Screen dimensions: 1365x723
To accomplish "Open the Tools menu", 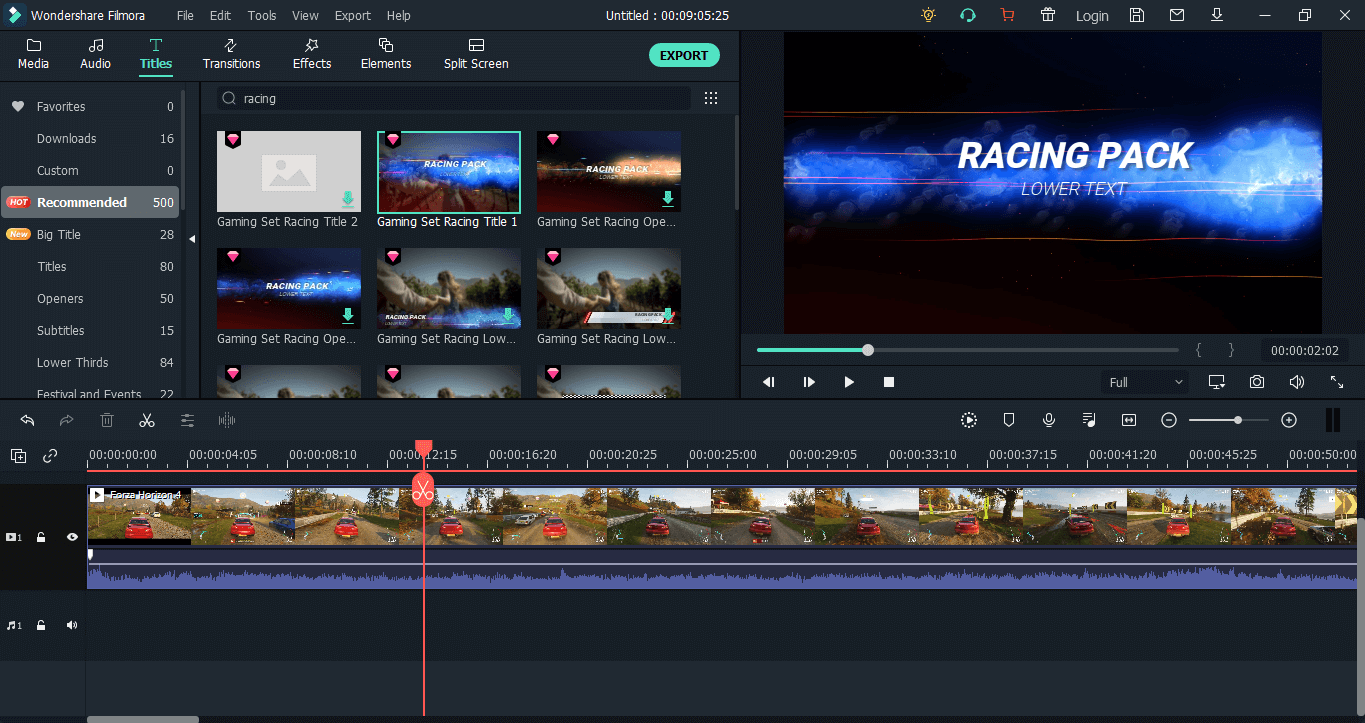I will (x=262, y=15).
